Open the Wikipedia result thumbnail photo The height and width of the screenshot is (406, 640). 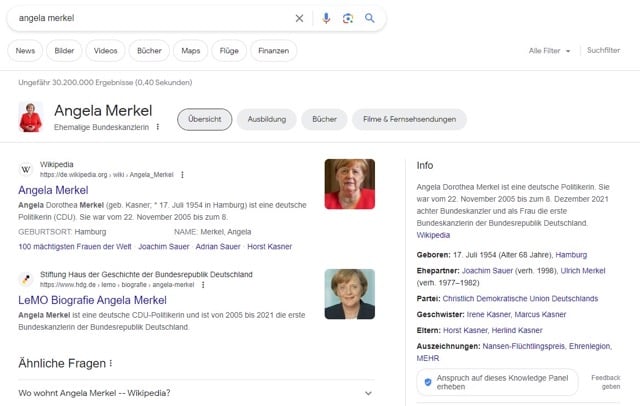coord(350,184)
